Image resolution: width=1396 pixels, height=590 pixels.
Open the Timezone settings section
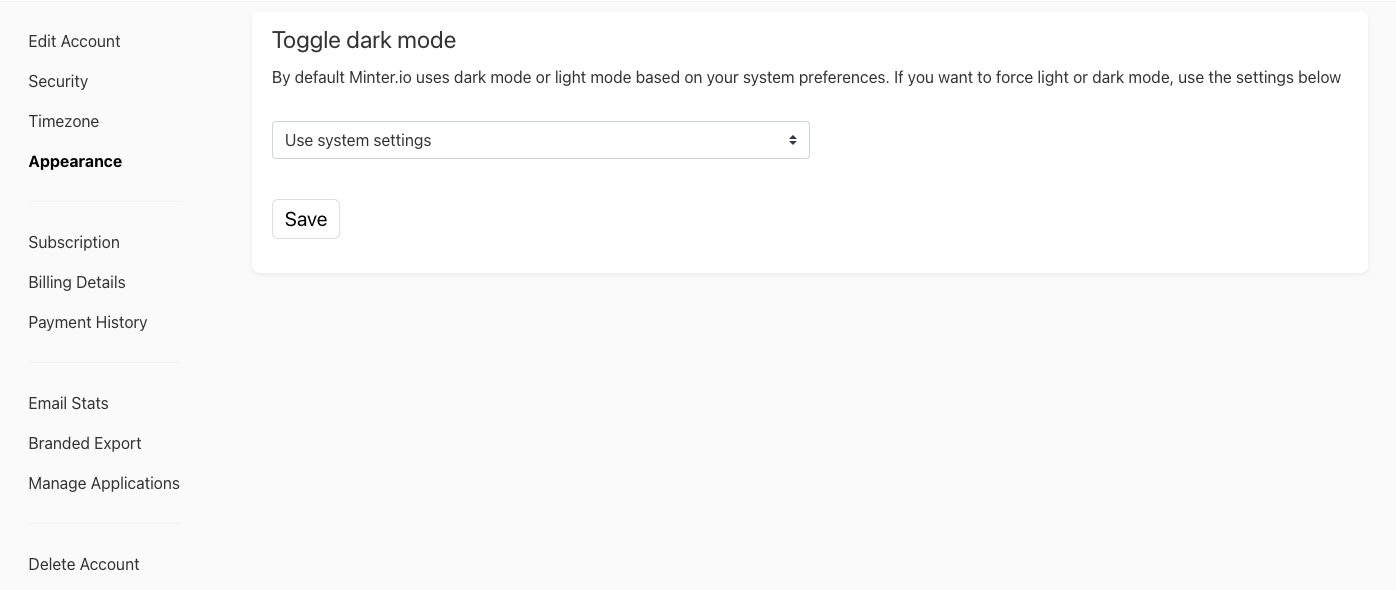(x=63, y=121)
